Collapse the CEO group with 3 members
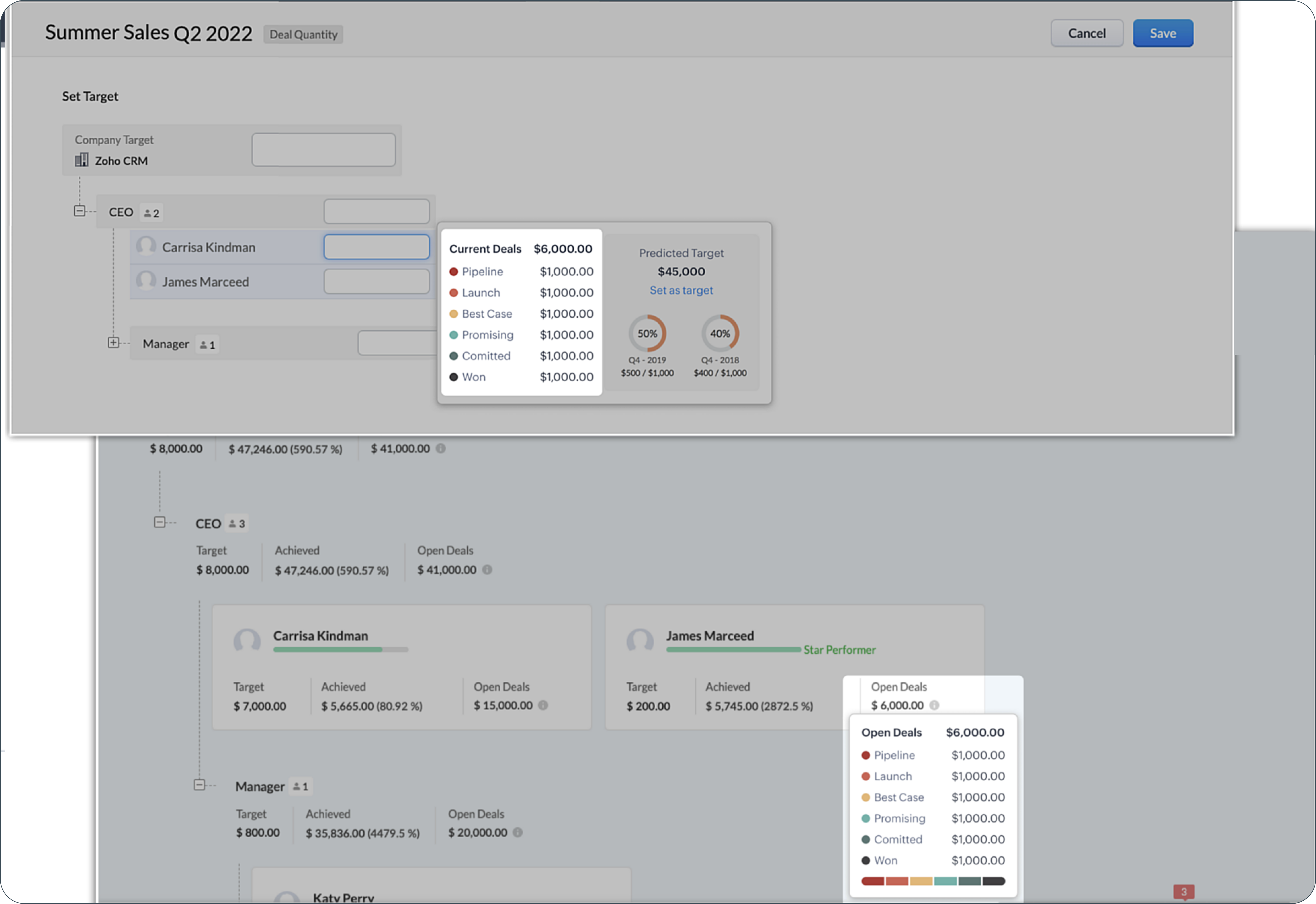The image size is (1316, 904). click(x=160, y=522)
